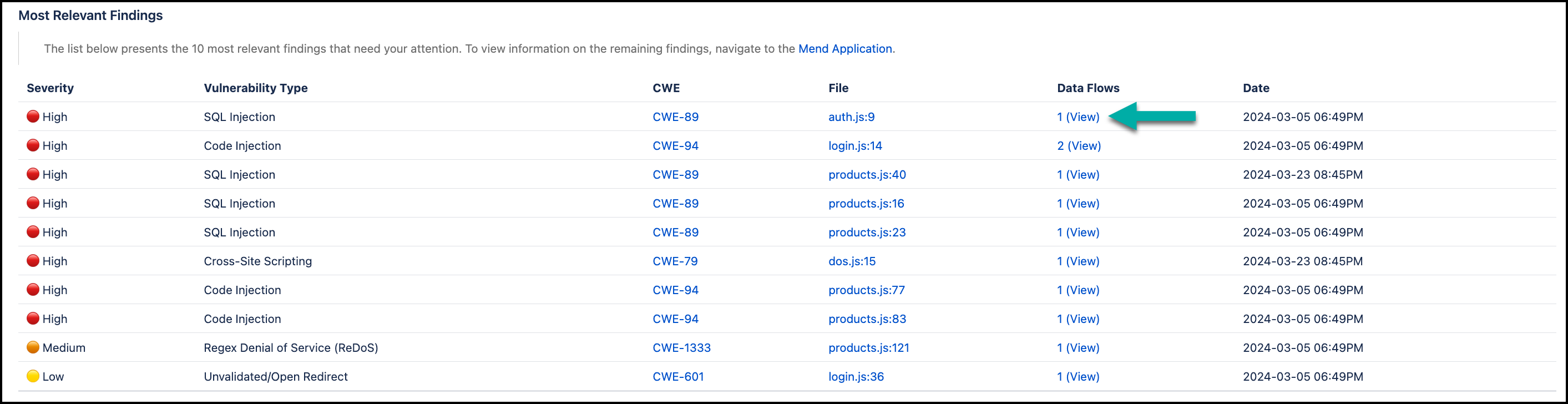Open the auth.js:9 file link
This screenshot has width=1568, height=404.
pos(851,117)
